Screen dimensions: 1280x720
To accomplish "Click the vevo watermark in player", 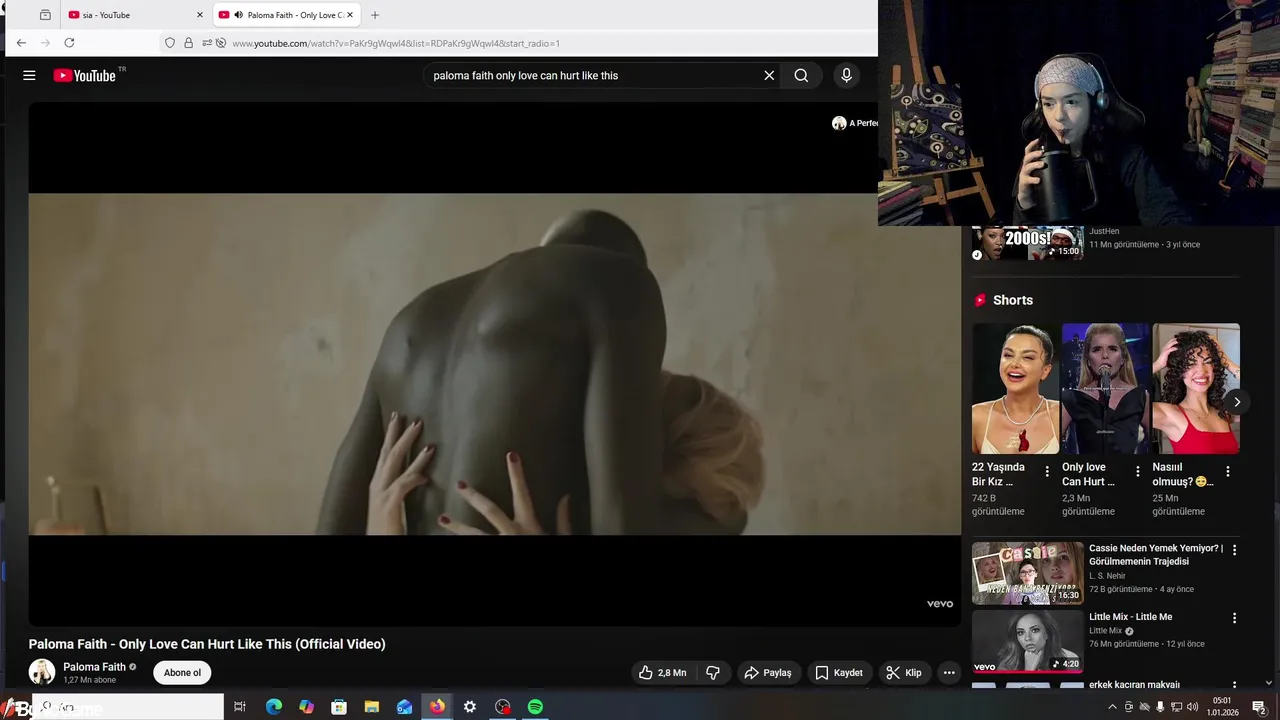I will point(939,604).
